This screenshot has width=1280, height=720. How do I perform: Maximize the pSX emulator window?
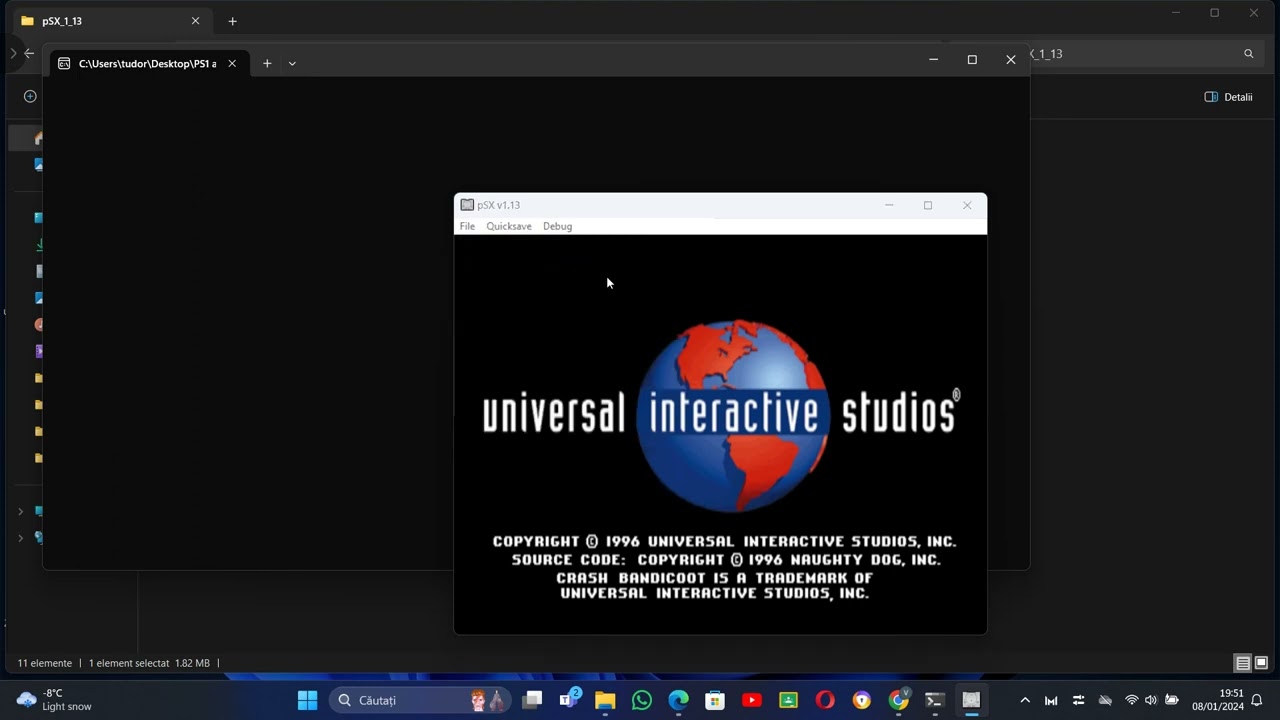[x=928, y=205]
